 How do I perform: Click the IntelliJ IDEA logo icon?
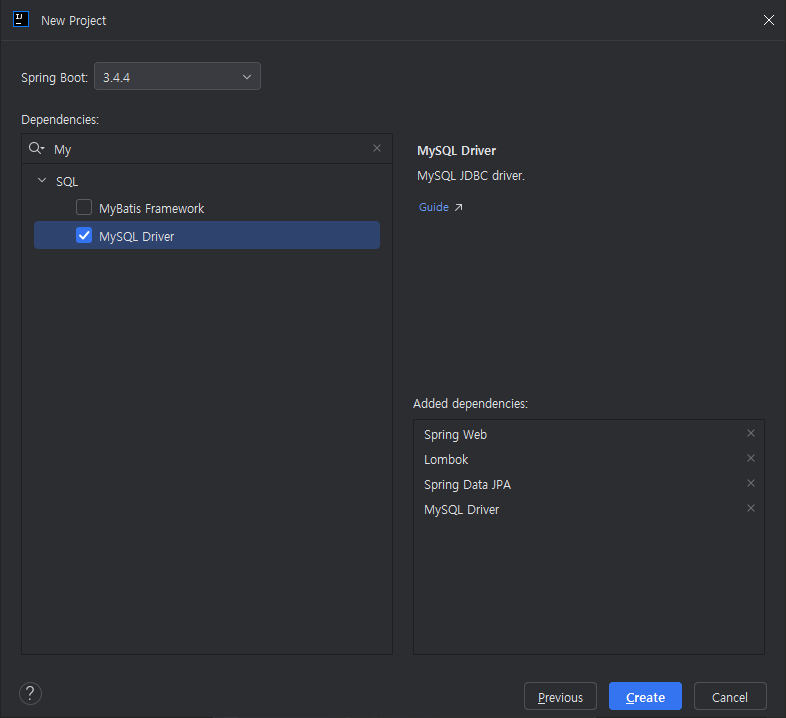(21, 20)
